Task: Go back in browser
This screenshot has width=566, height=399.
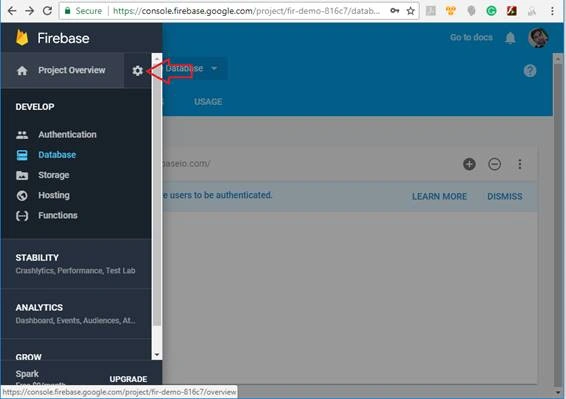Action: (x=12, y=11)
